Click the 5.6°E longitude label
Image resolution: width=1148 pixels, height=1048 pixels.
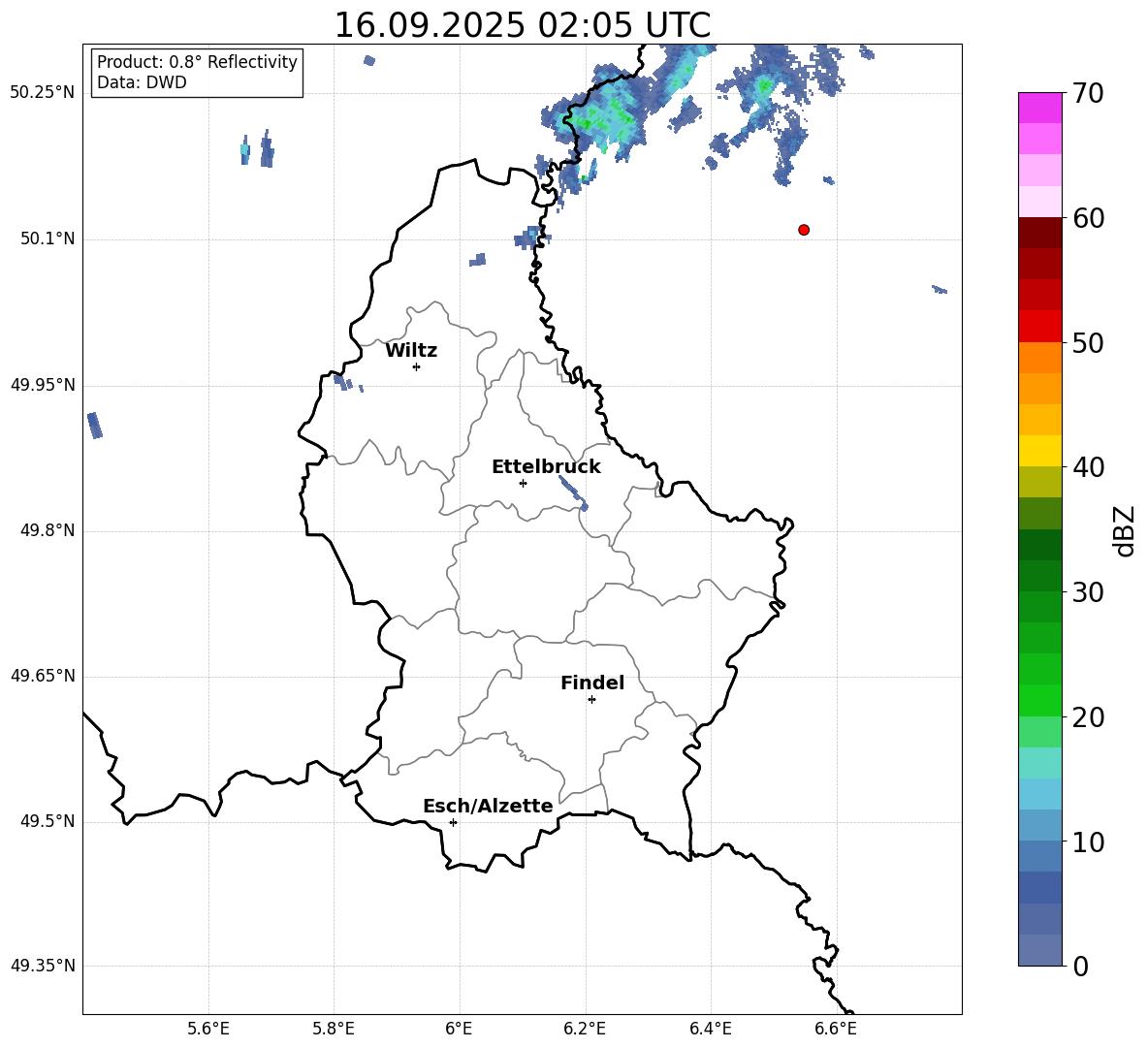click(208, 1029)
